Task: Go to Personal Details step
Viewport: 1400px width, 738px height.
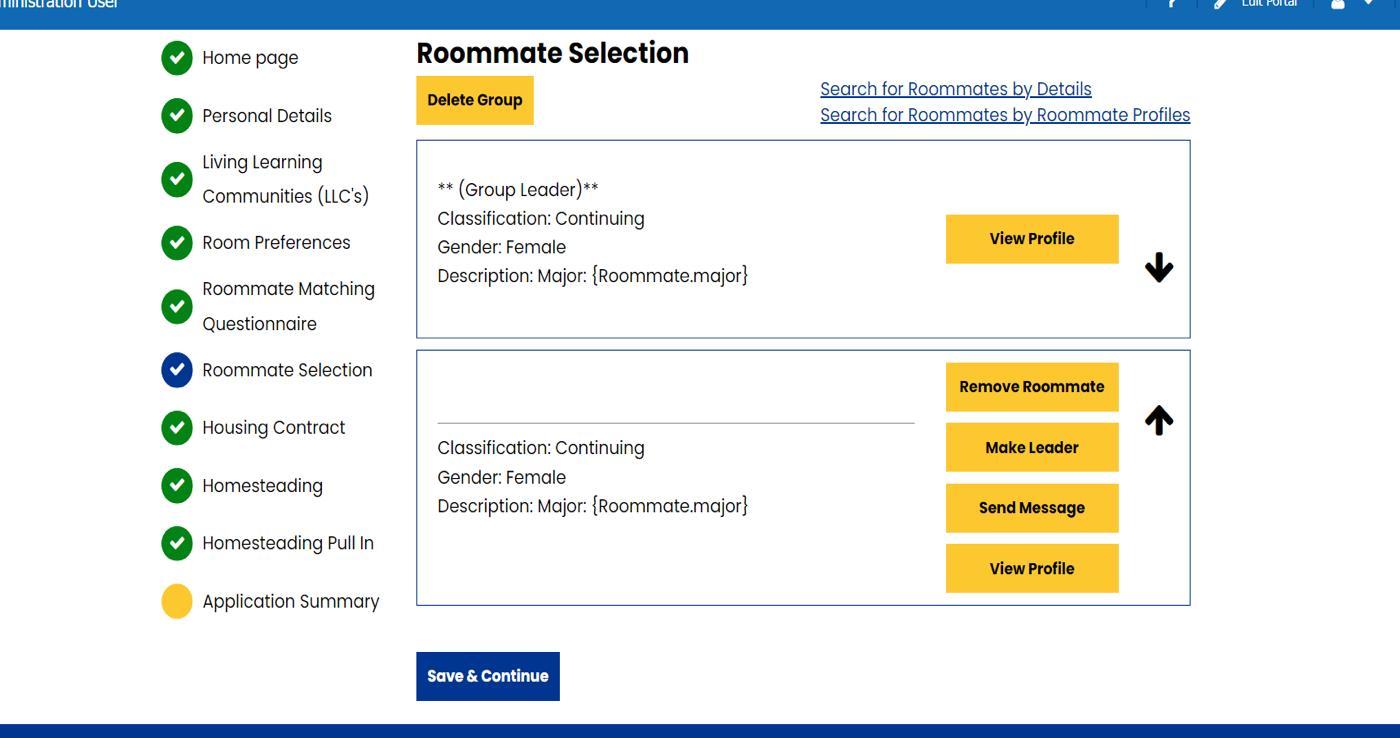Action: pyautogui.click(x=266, y=116)
